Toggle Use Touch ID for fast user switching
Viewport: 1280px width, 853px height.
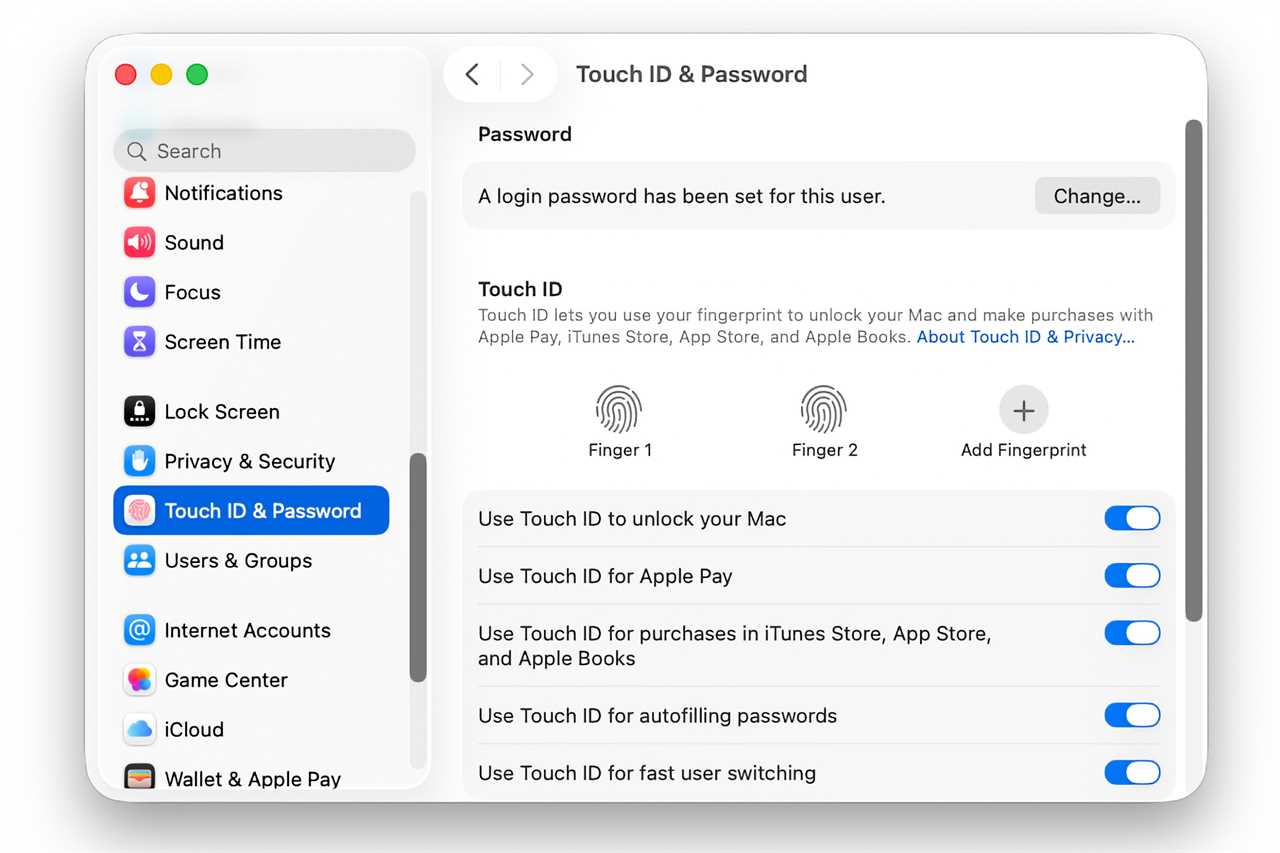pyautogui.click(x=1132, y=772)
